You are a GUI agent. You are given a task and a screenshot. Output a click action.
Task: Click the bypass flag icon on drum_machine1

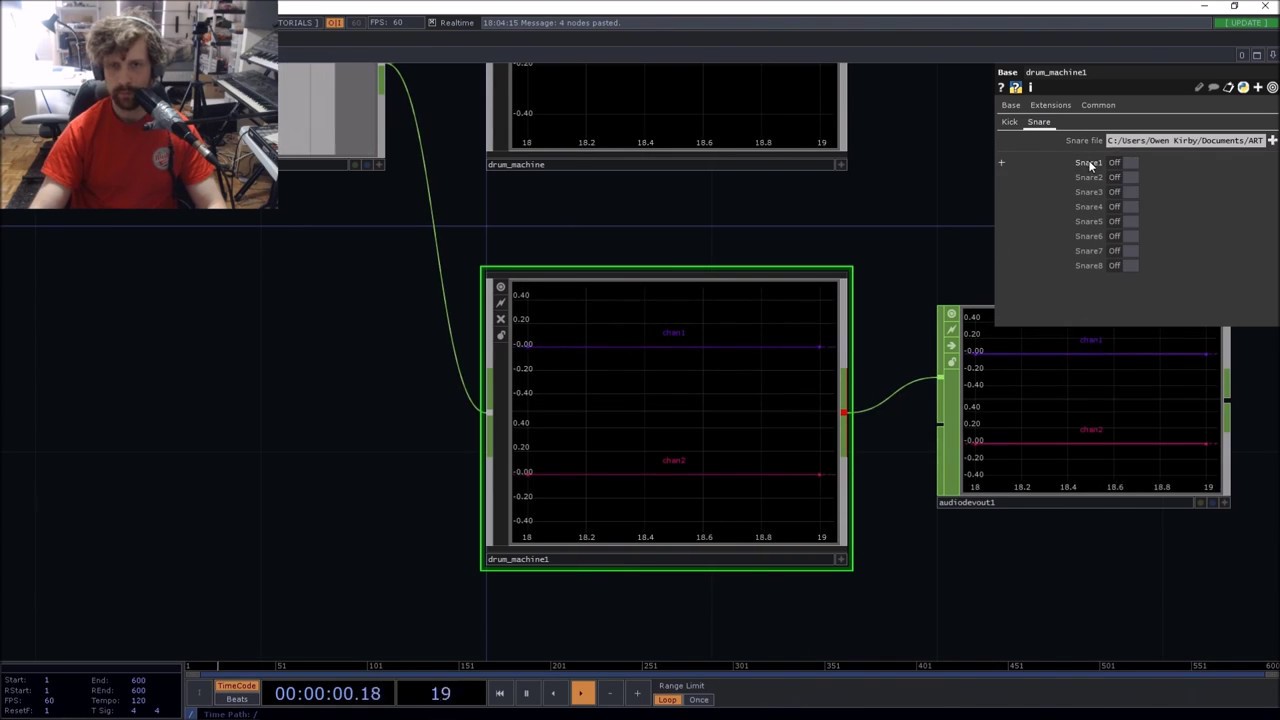pos(501,303)
